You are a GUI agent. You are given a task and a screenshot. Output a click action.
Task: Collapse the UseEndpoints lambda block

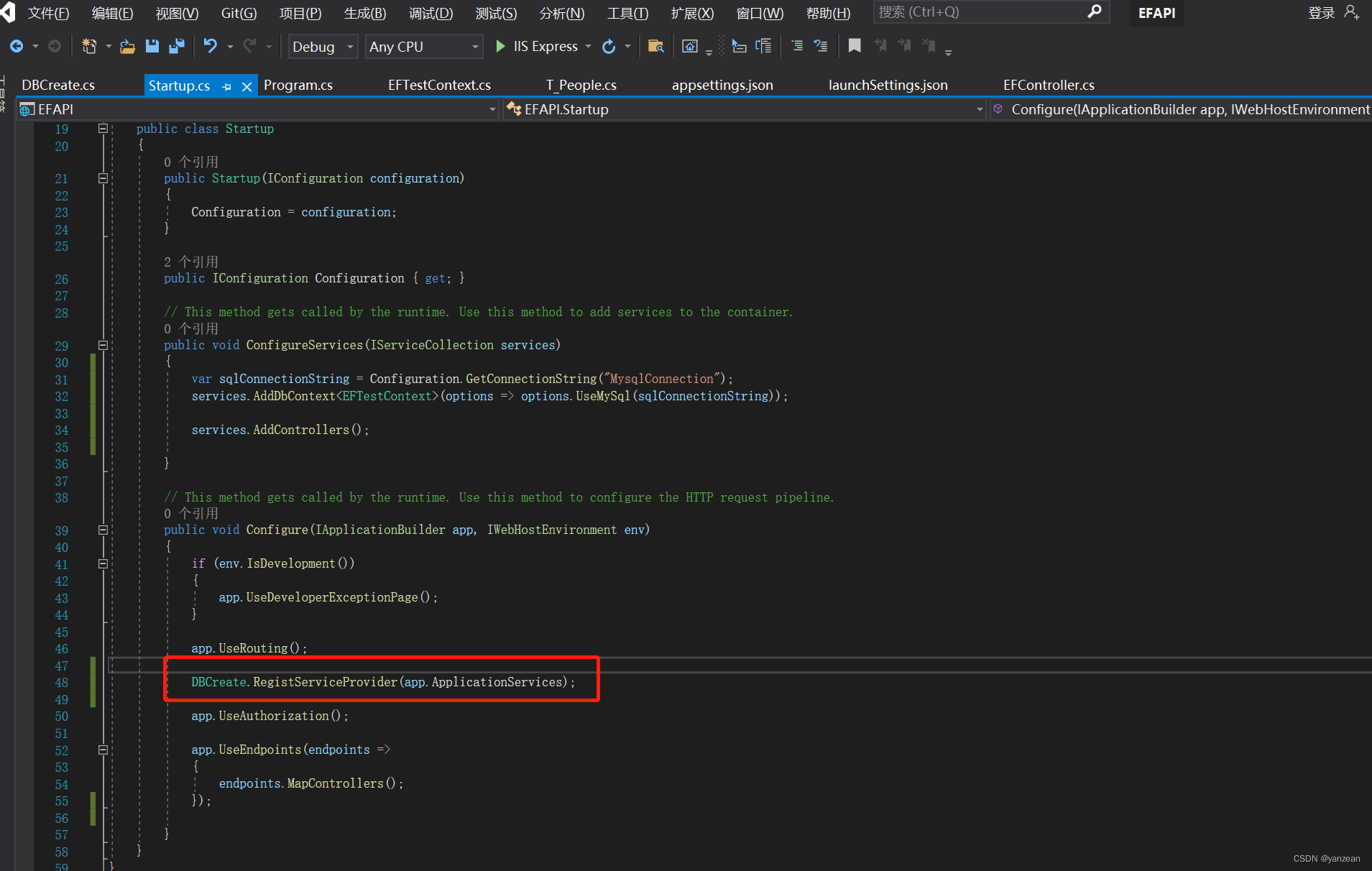(103, 750)
